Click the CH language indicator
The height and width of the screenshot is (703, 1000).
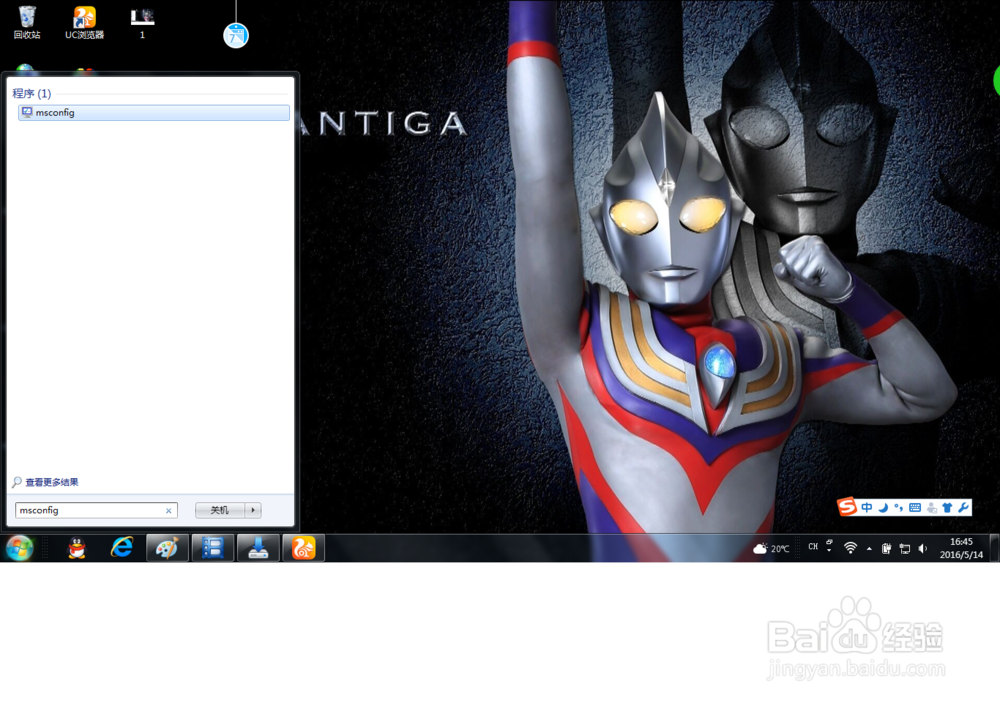(x=812, y=547)
